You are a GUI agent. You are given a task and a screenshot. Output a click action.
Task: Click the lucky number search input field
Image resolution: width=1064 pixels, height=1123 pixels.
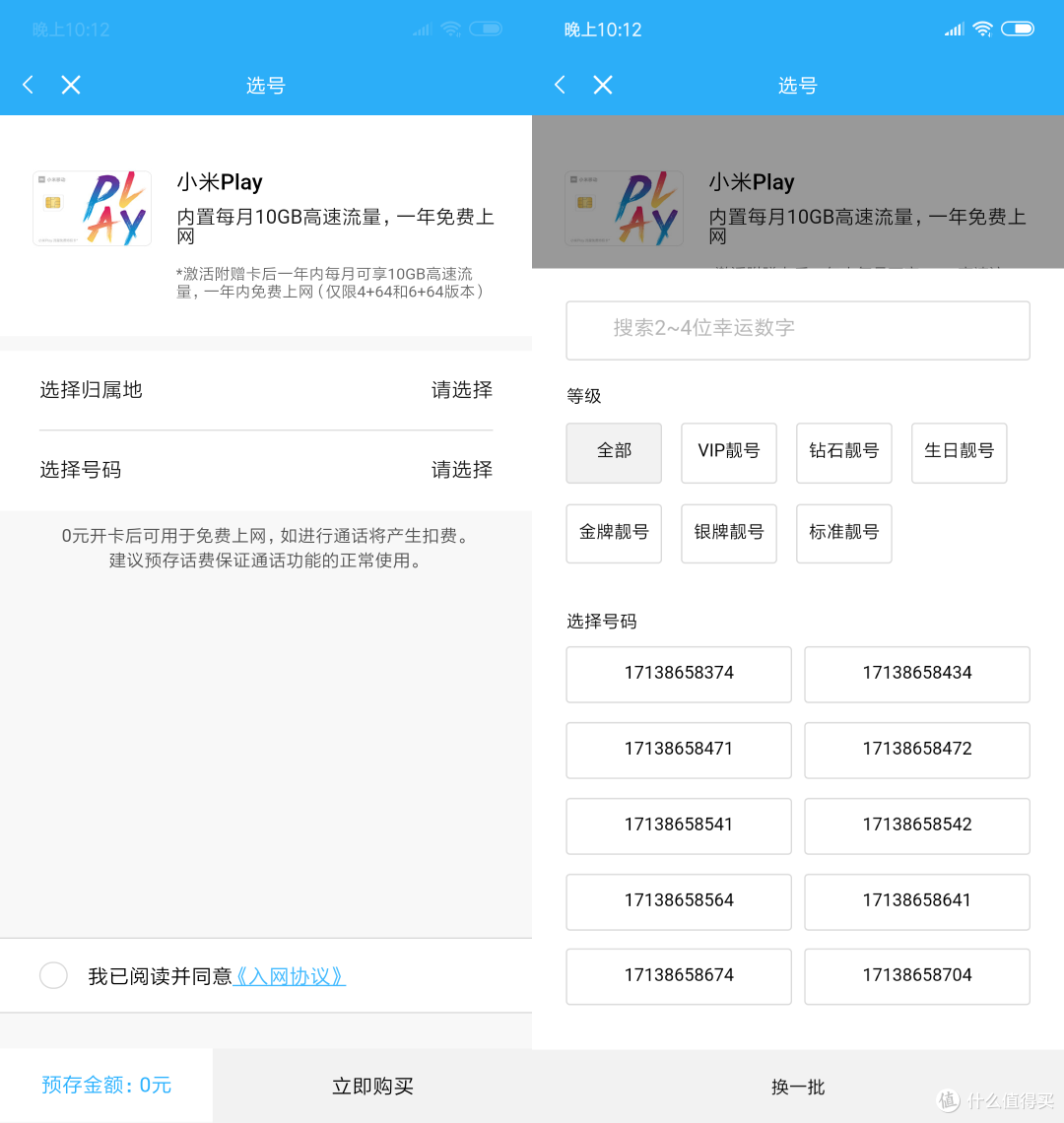point(797,330)
